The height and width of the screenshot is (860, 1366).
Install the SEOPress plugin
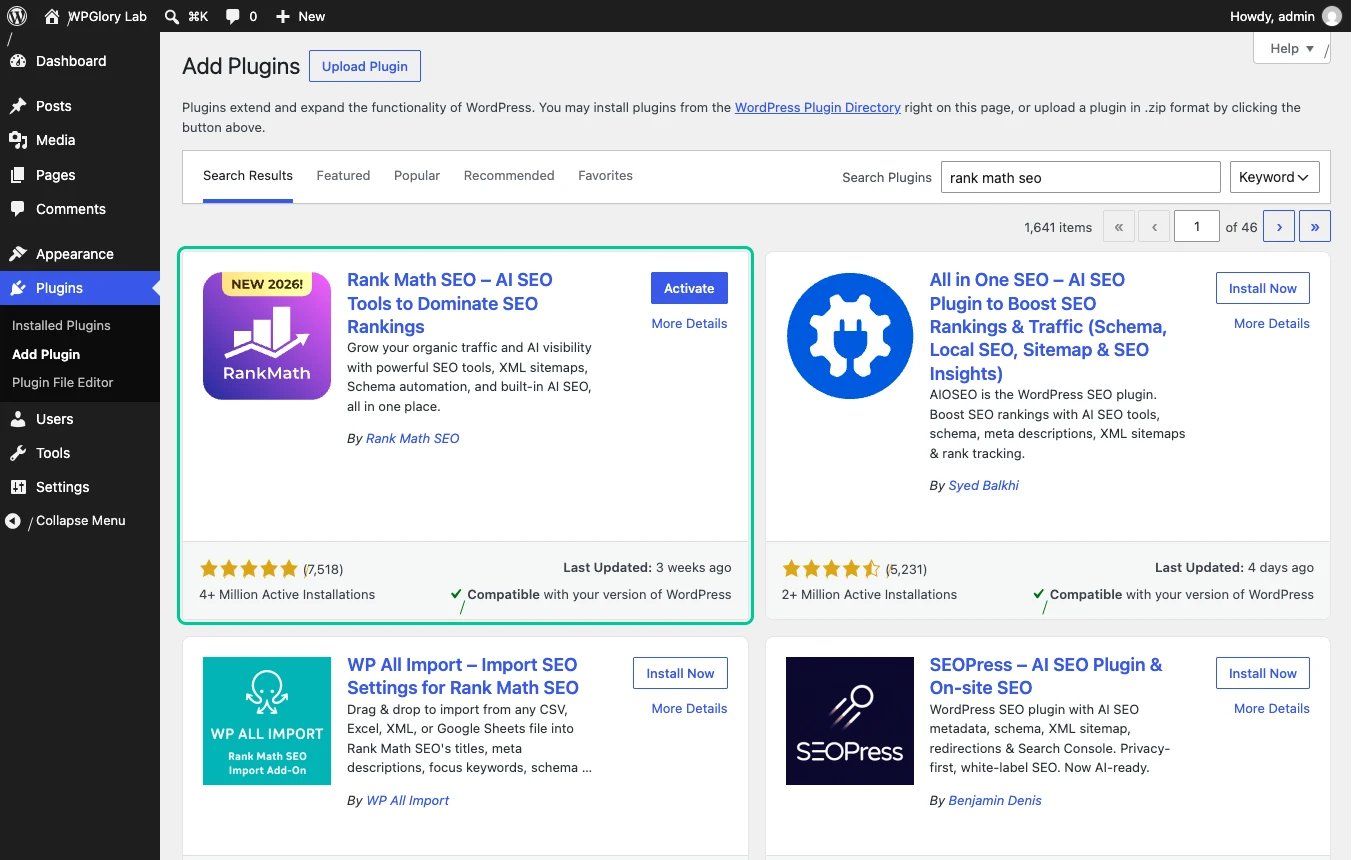point(1263,673)
